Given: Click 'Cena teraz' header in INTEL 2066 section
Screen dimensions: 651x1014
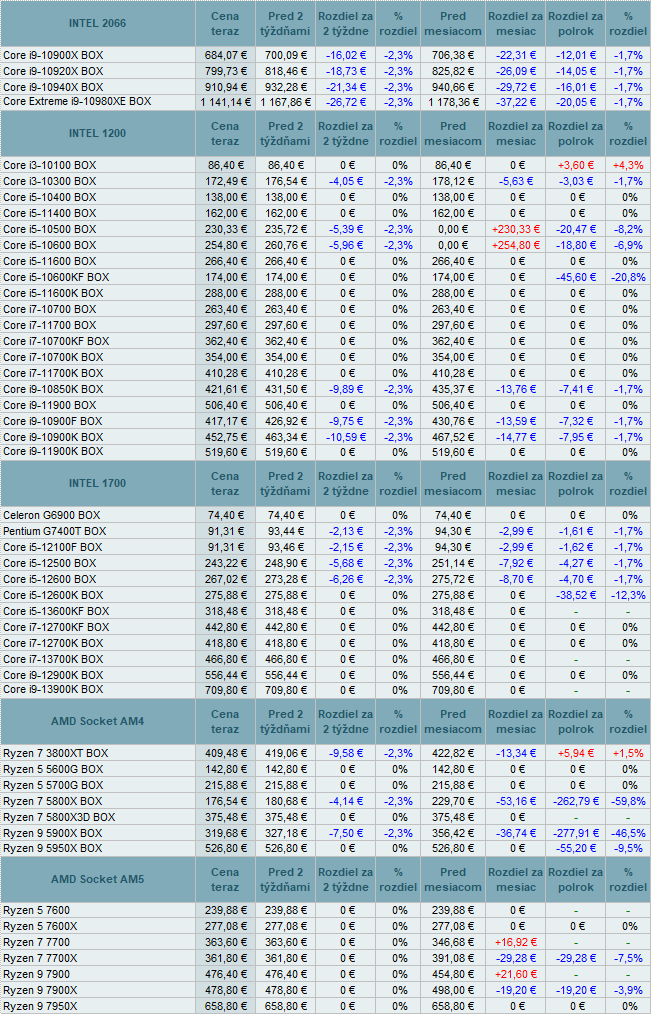Looking at the screenshot, I should click(x=225, y=23).
